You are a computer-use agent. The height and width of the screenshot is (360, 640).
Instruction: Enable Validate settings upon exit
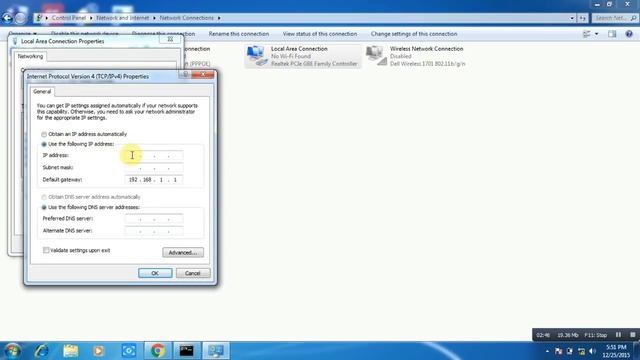click(x=46, y=250)
